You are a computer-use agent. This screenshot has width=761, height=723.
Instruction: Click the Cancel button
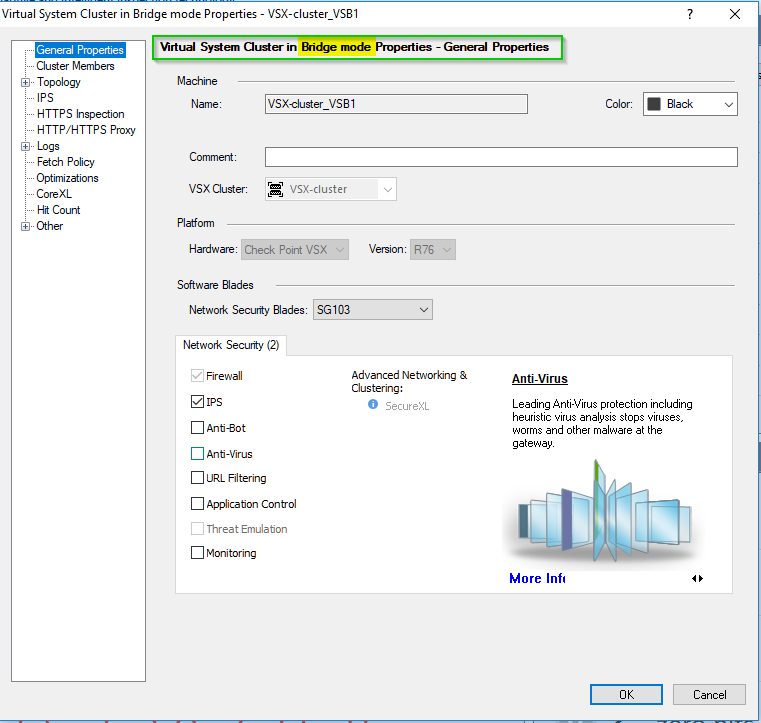coord(709,694)
